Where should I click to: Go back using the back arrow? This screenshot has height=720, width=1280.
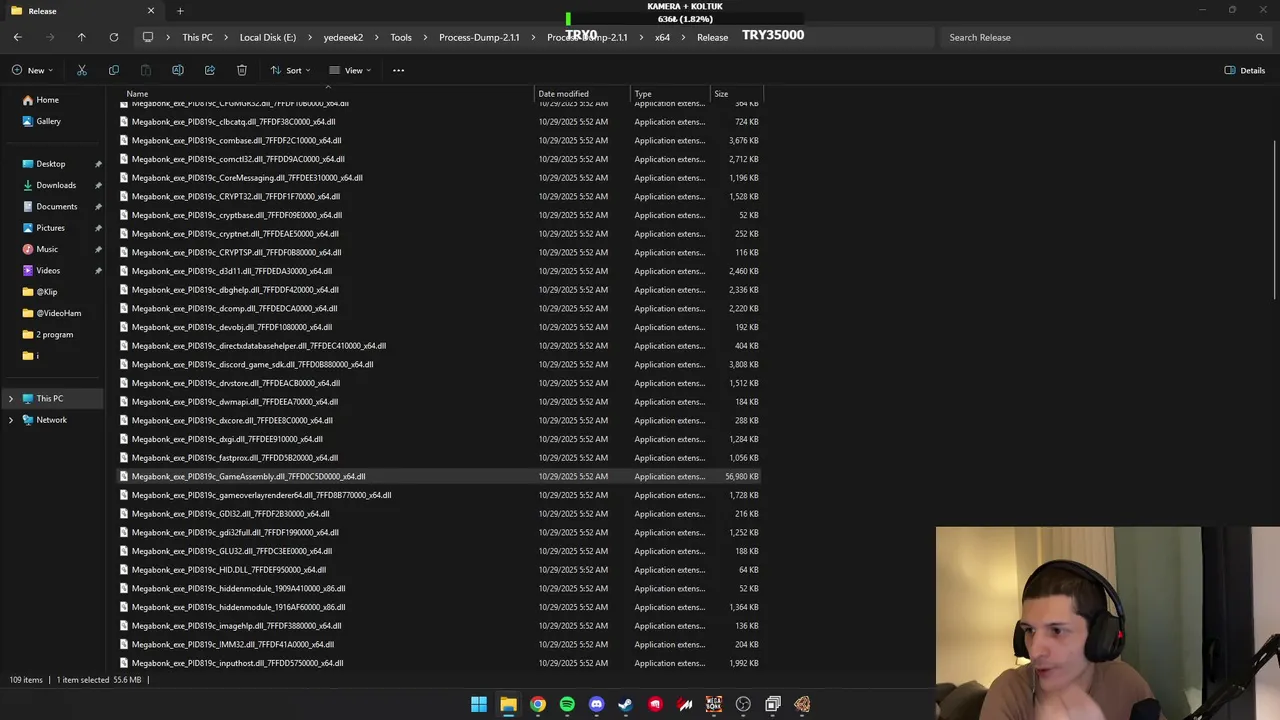pyautogui.click(x=17, y=37)
